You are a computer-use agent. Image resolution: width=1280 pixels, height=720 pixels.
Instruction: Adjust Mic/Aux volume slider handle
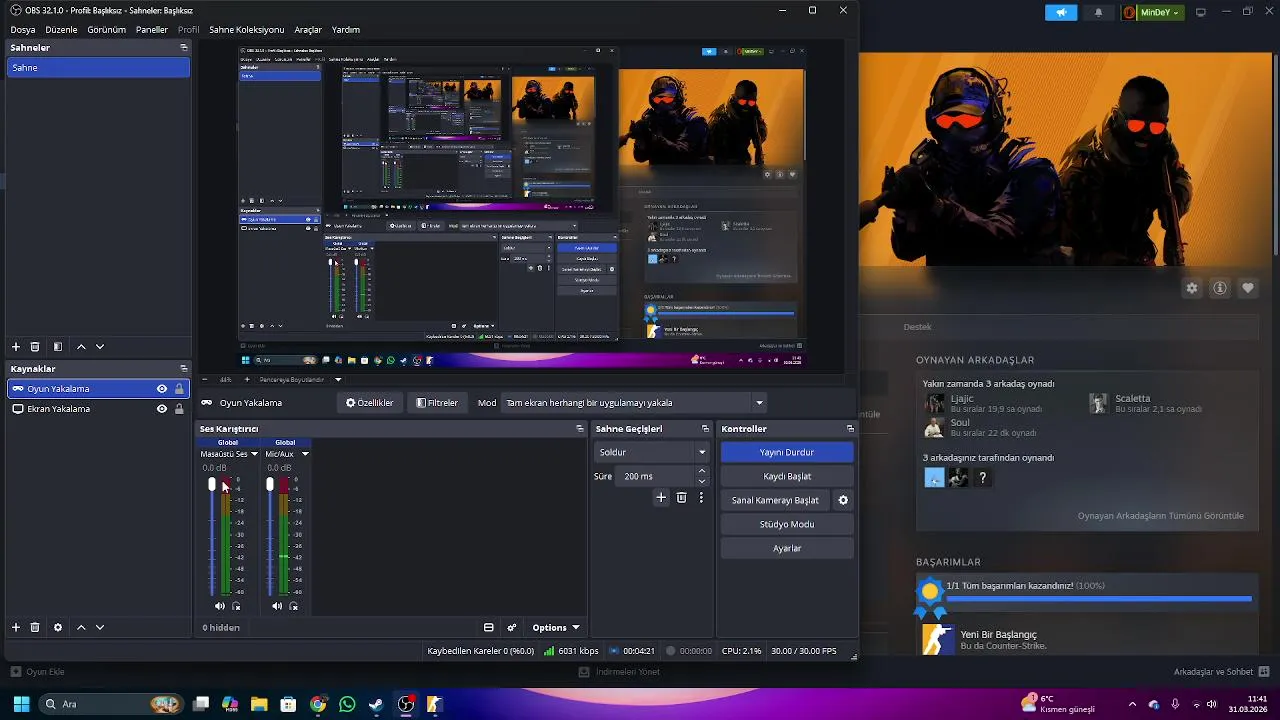(x=270, y=484)
